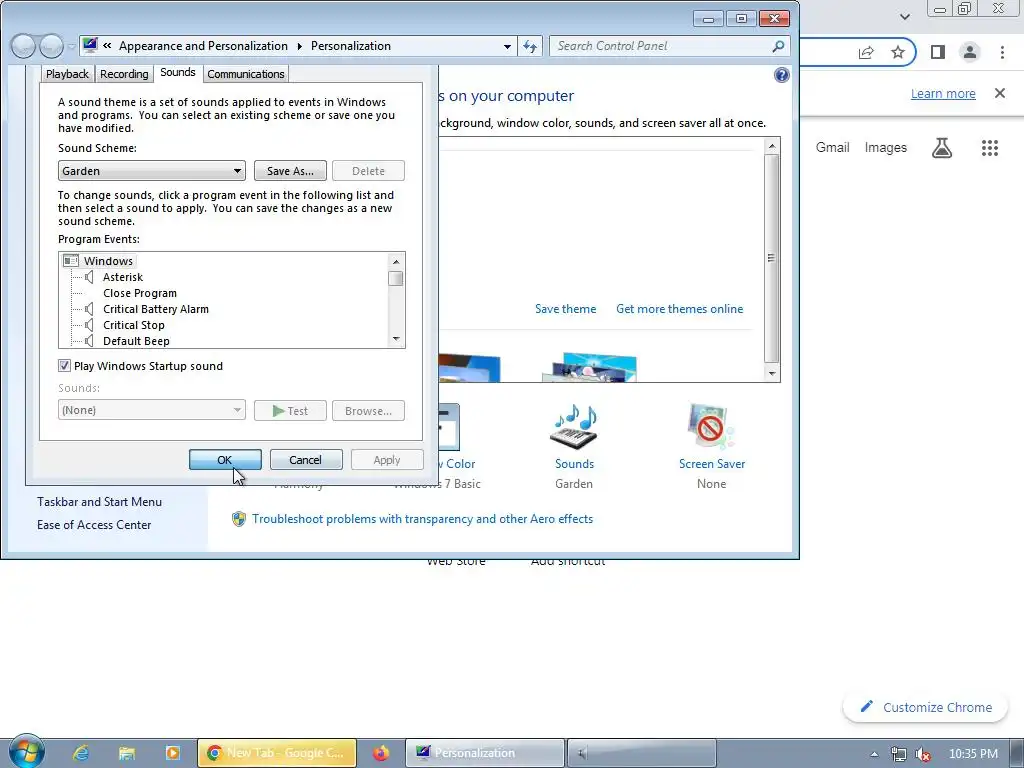Bookmark this page with the star icon
The height and width of the screenshot is (768, 1024).
point(898,52)
